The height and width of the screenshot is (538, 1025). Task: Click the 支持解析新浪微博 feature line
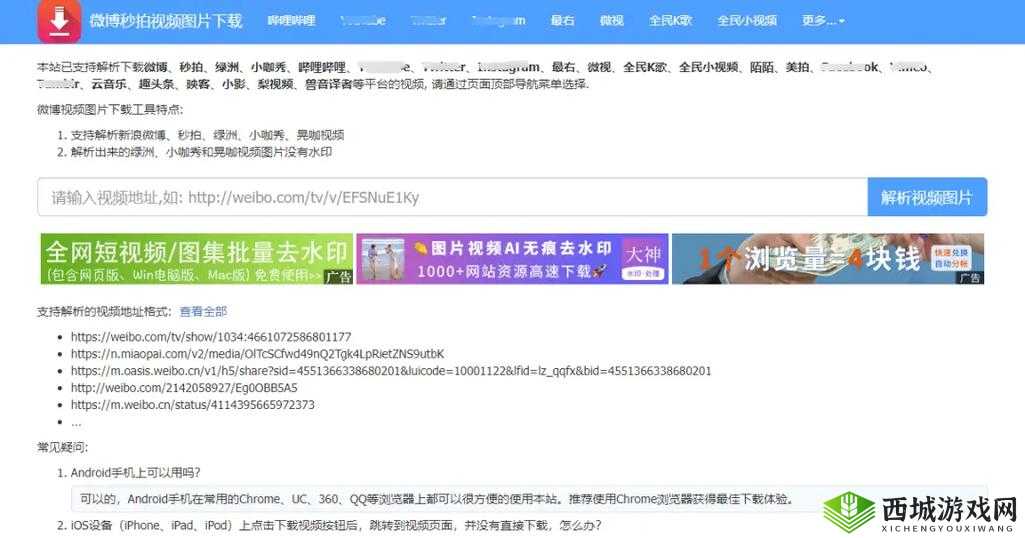(x=207, y=135)
